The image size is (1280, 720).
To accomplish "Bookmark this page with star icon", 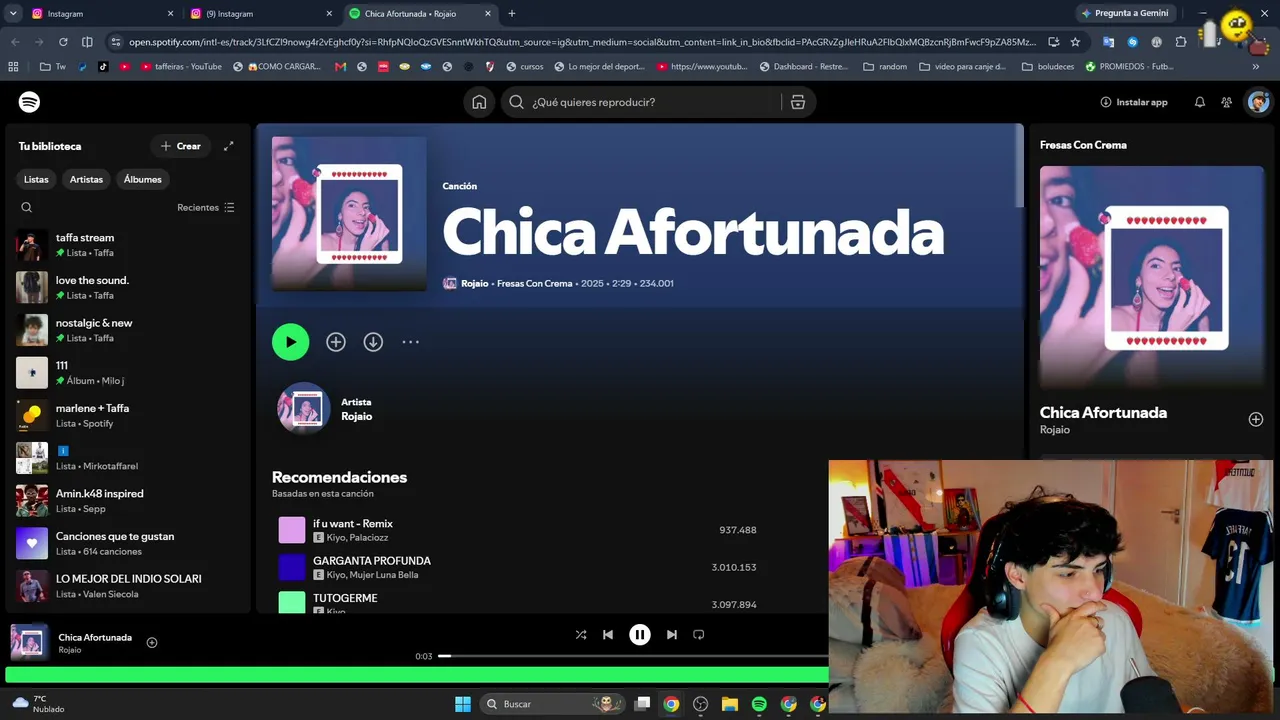I will [1075, 42].
